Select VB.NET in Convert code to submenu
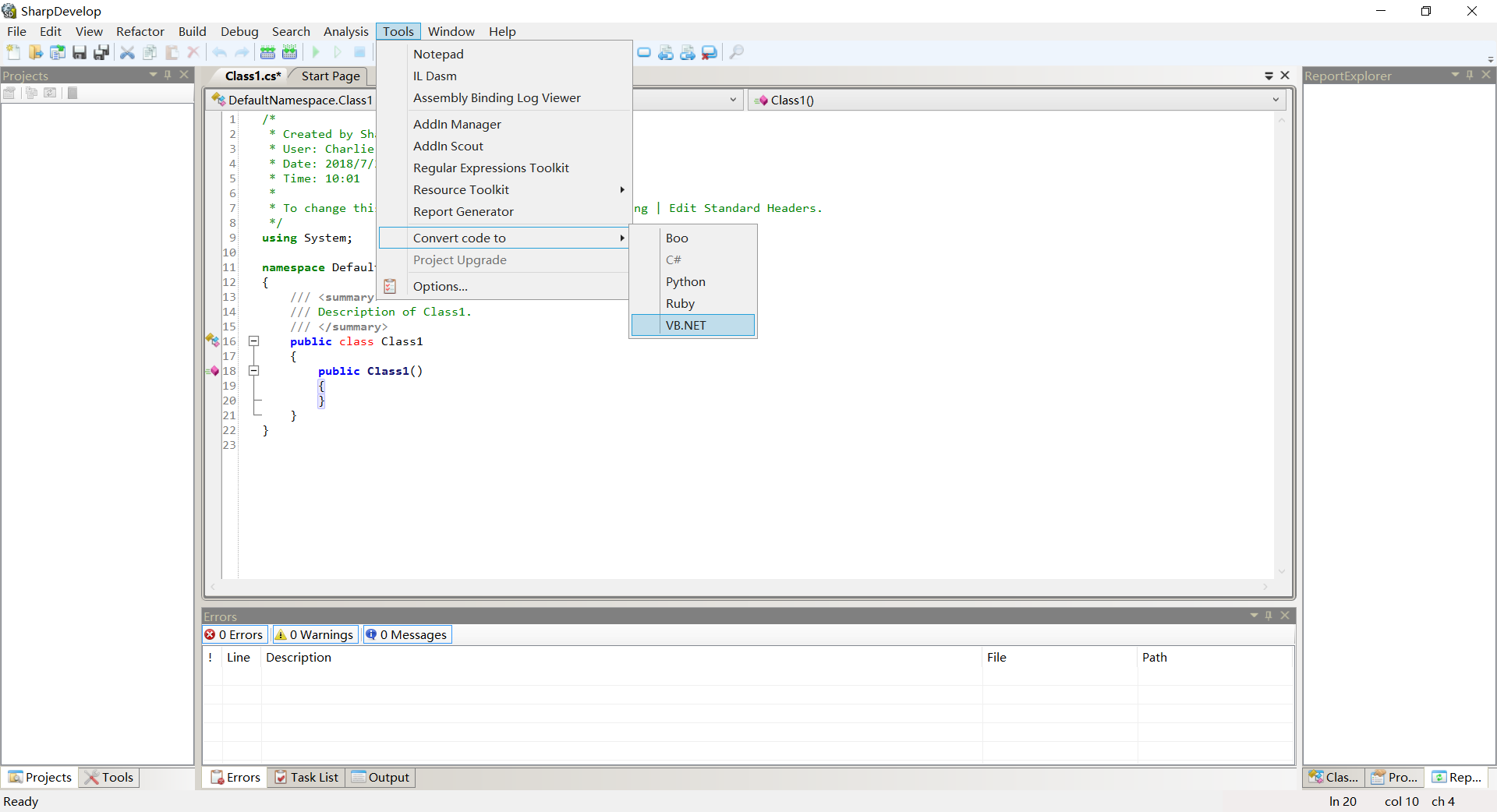 pos(693,325)
